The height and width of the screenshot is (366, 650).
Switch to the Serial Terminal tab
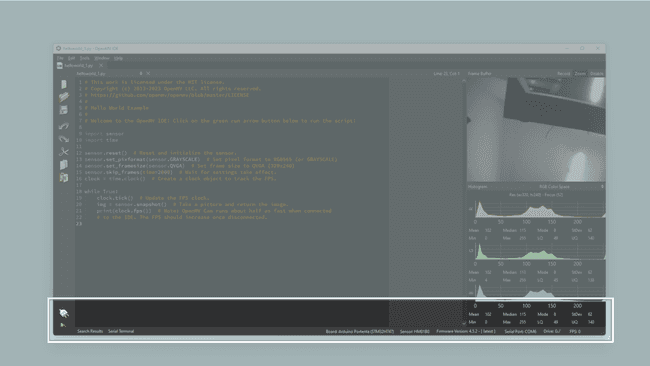point(121,331)
